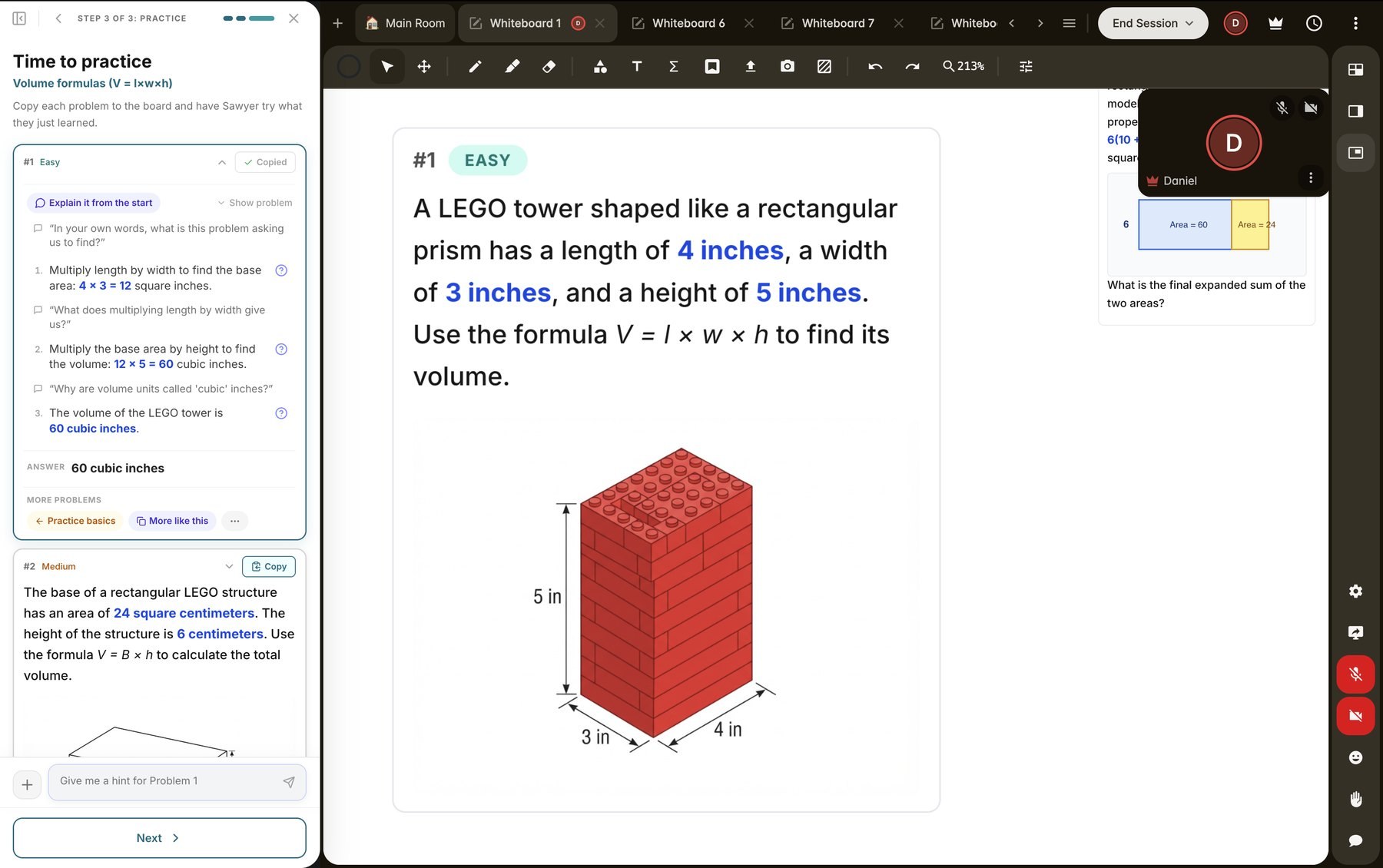Screen dimensions: 1383x868
Task: Click the crown host icon
Action: pyautogui.click(x=1275, y=23)
